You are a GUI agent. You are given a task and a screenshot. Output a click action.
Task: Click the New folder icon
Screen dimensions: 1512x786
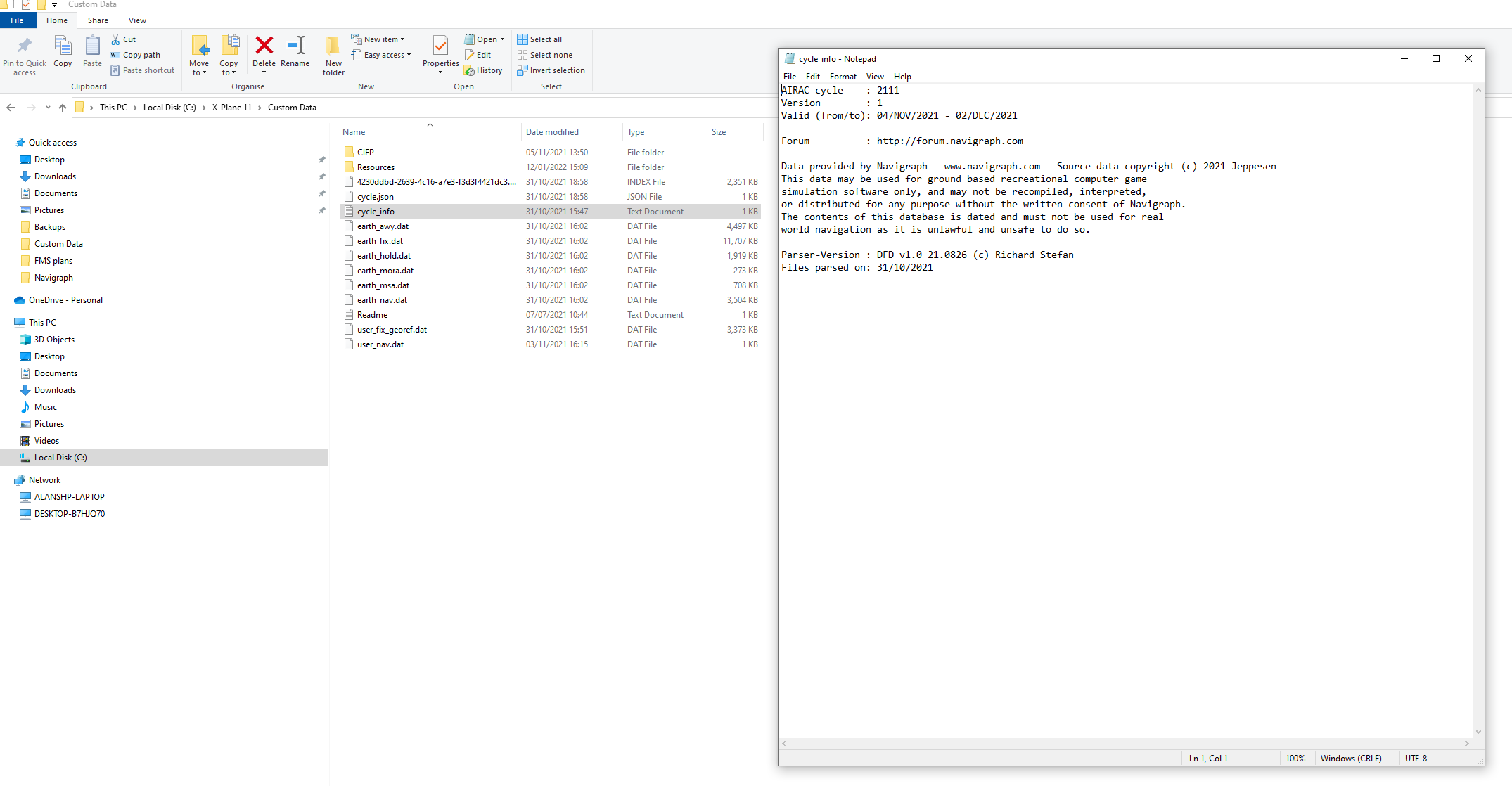[x=333, y=46]
